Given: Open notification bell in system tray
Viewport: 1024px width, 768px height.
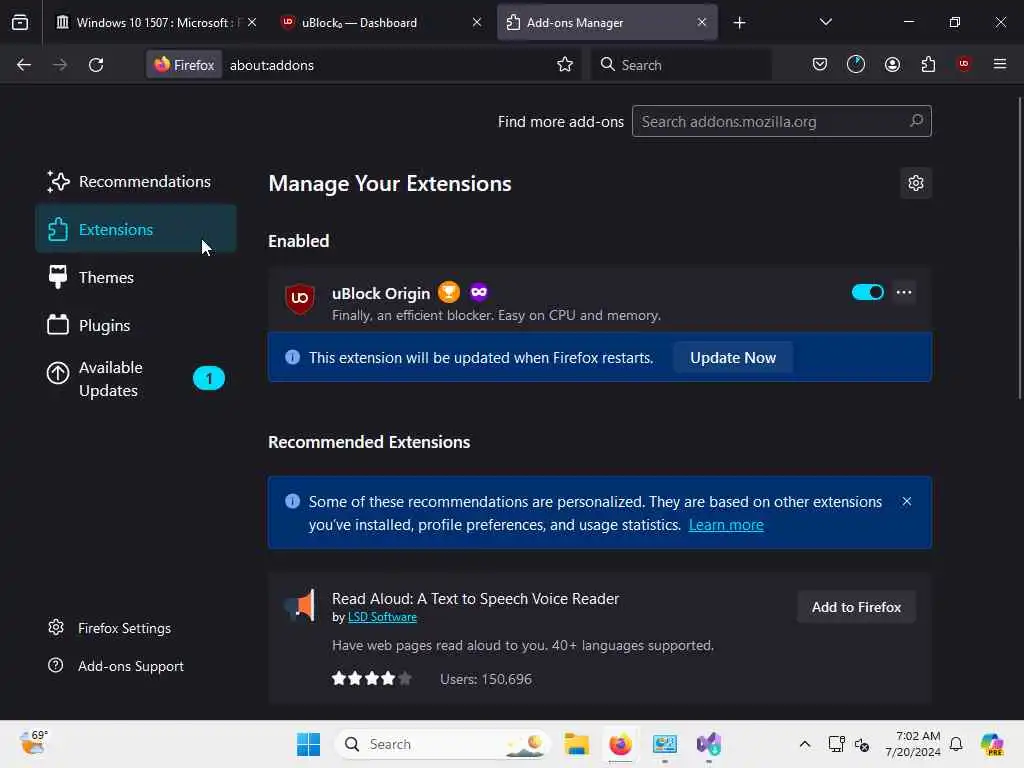Looking at the screenshot, I should point(956,744).
